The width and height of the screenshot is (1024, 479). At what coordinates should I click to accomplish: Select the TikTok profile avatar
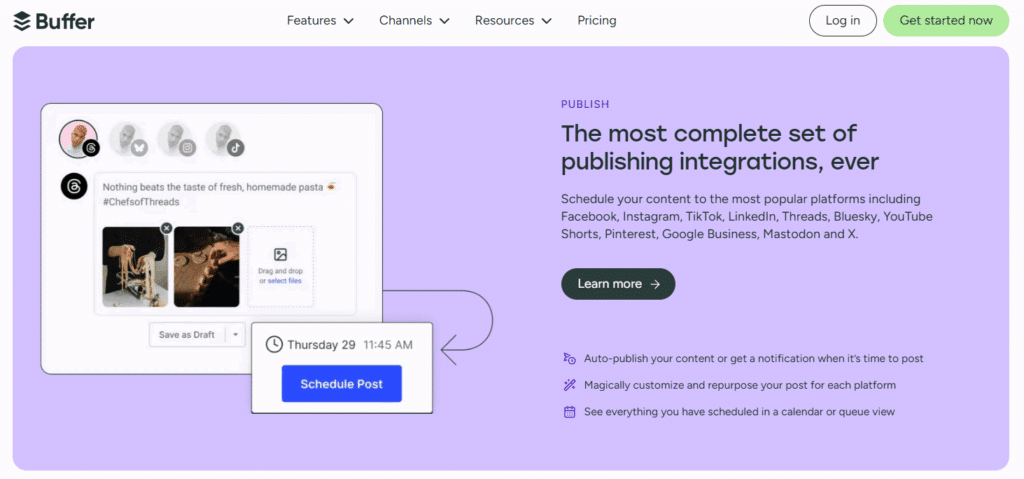[223, 139]
